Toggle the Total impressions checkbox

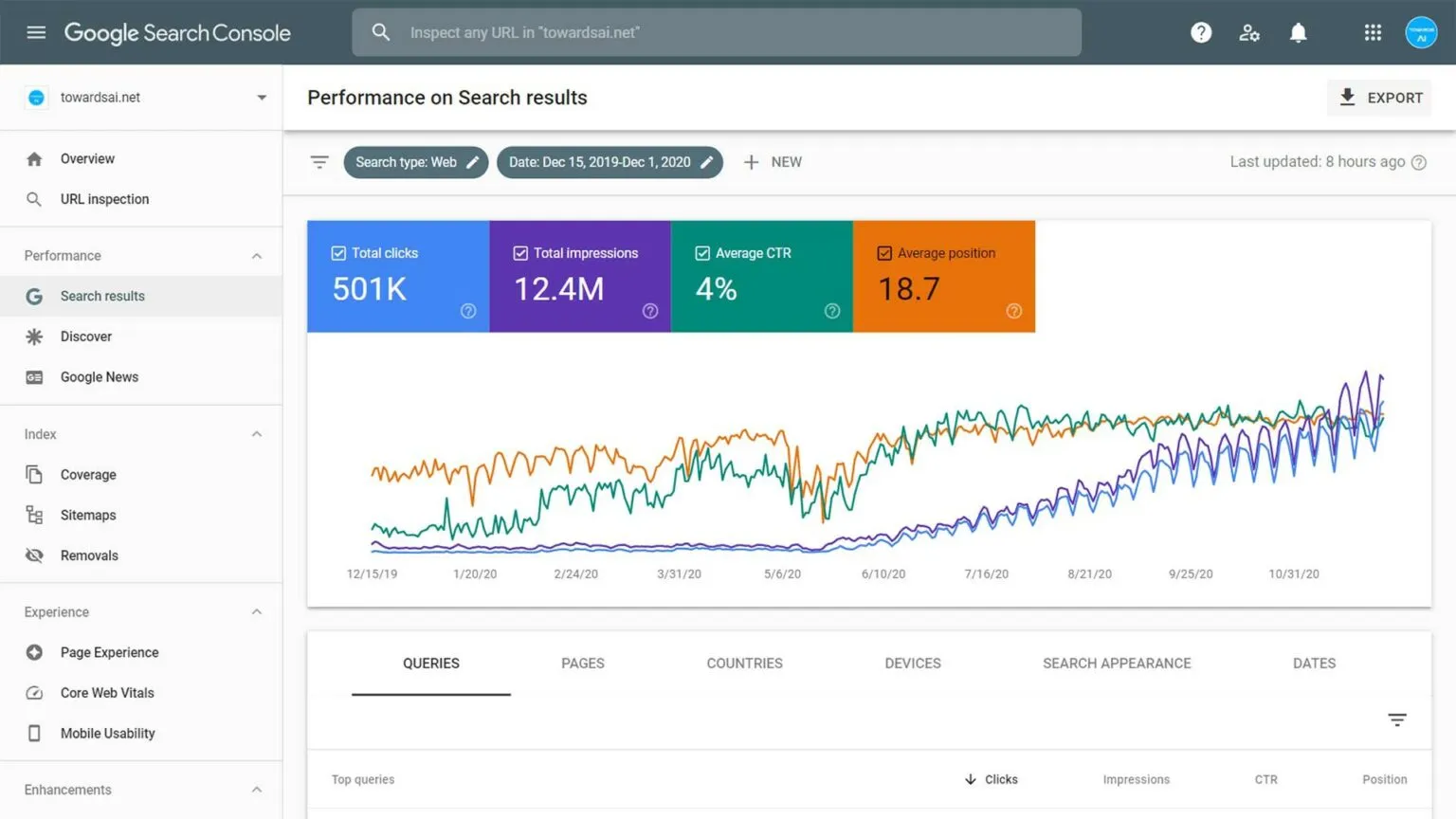click(520, 253)
